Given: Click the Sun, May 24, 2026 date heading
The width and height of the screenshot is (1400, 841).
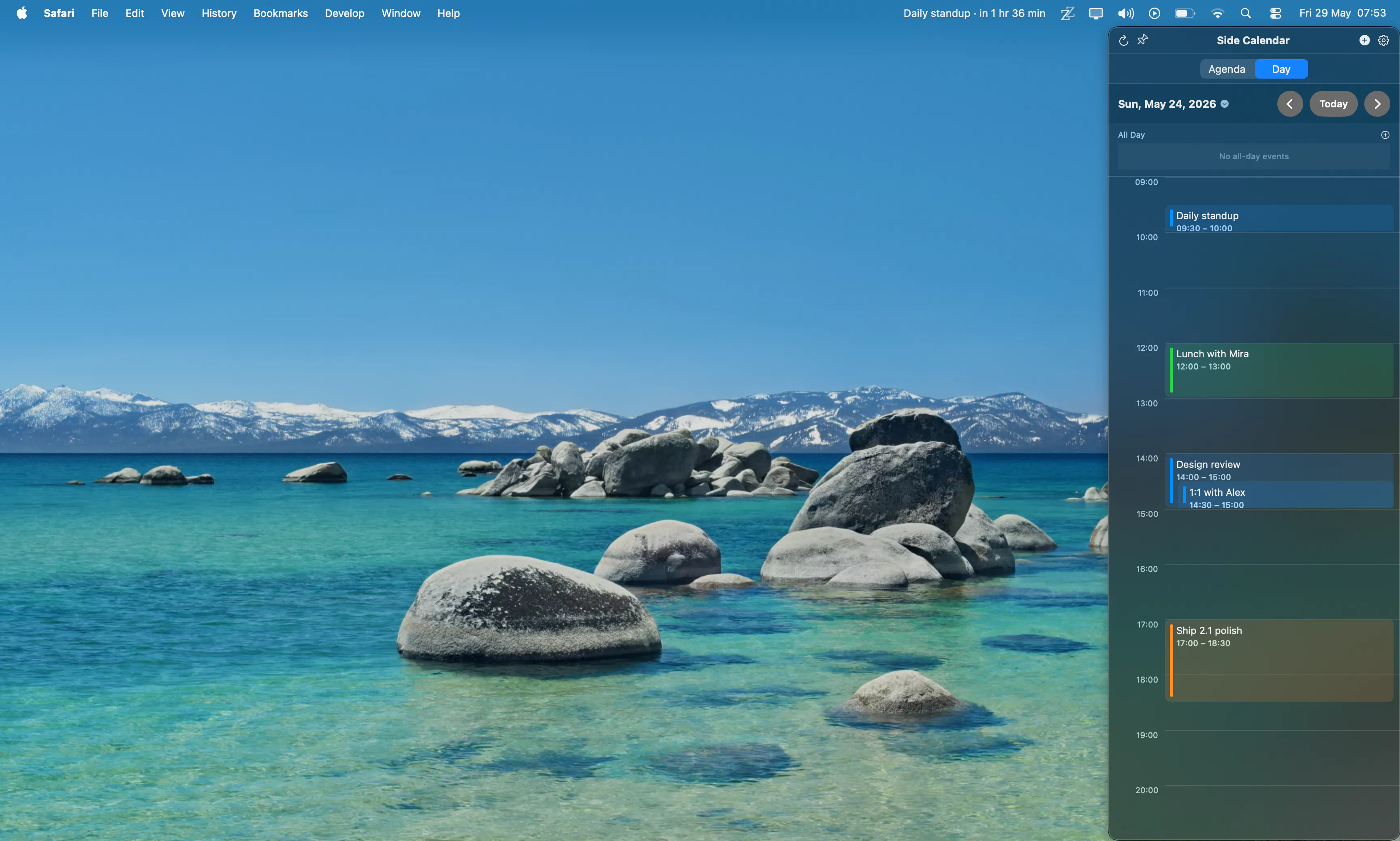Looking at the screenshot, I should 1167,104.
